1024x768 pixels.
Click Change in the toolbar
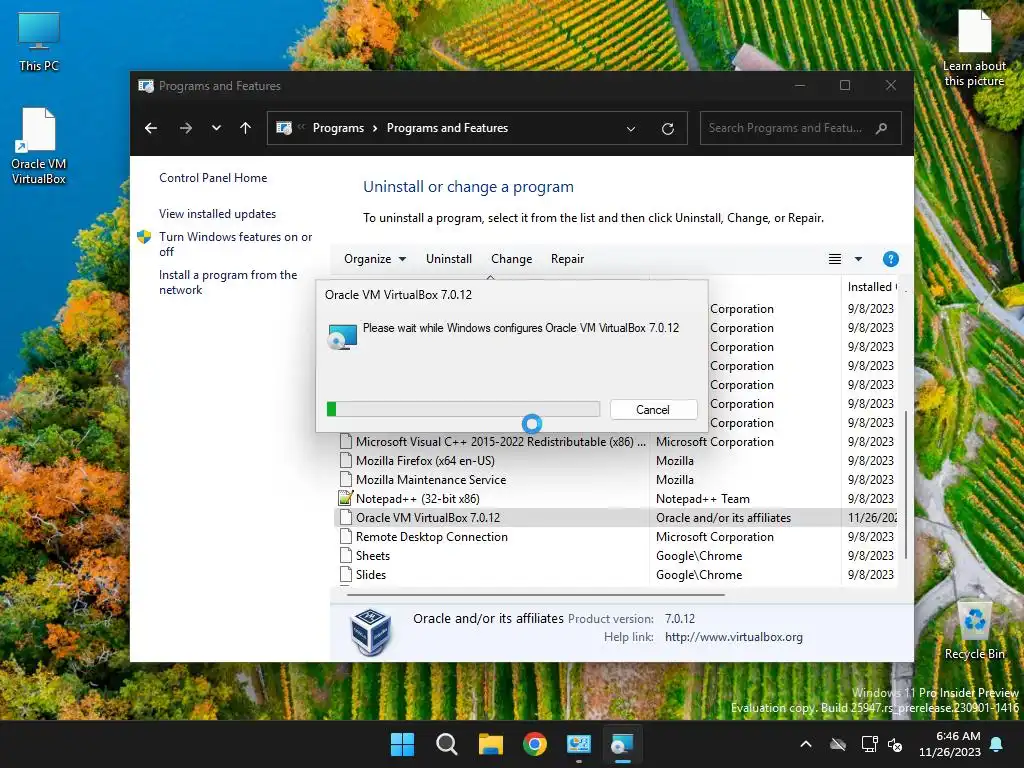pos(511,259)
